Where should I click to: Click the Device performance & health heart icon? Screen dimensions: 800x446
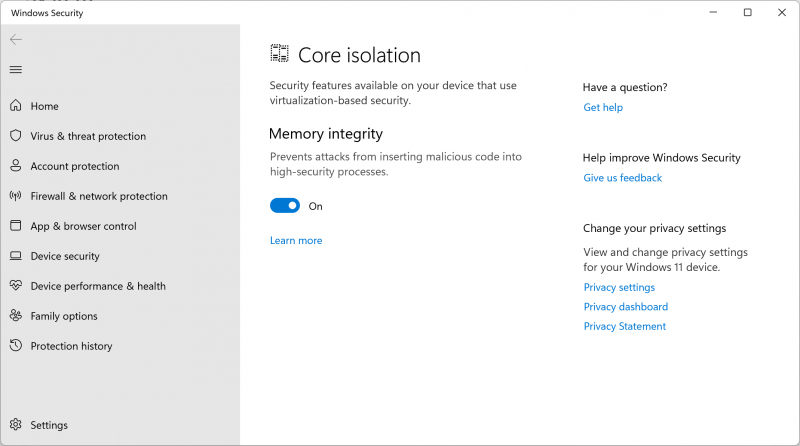tap(16, 286)
